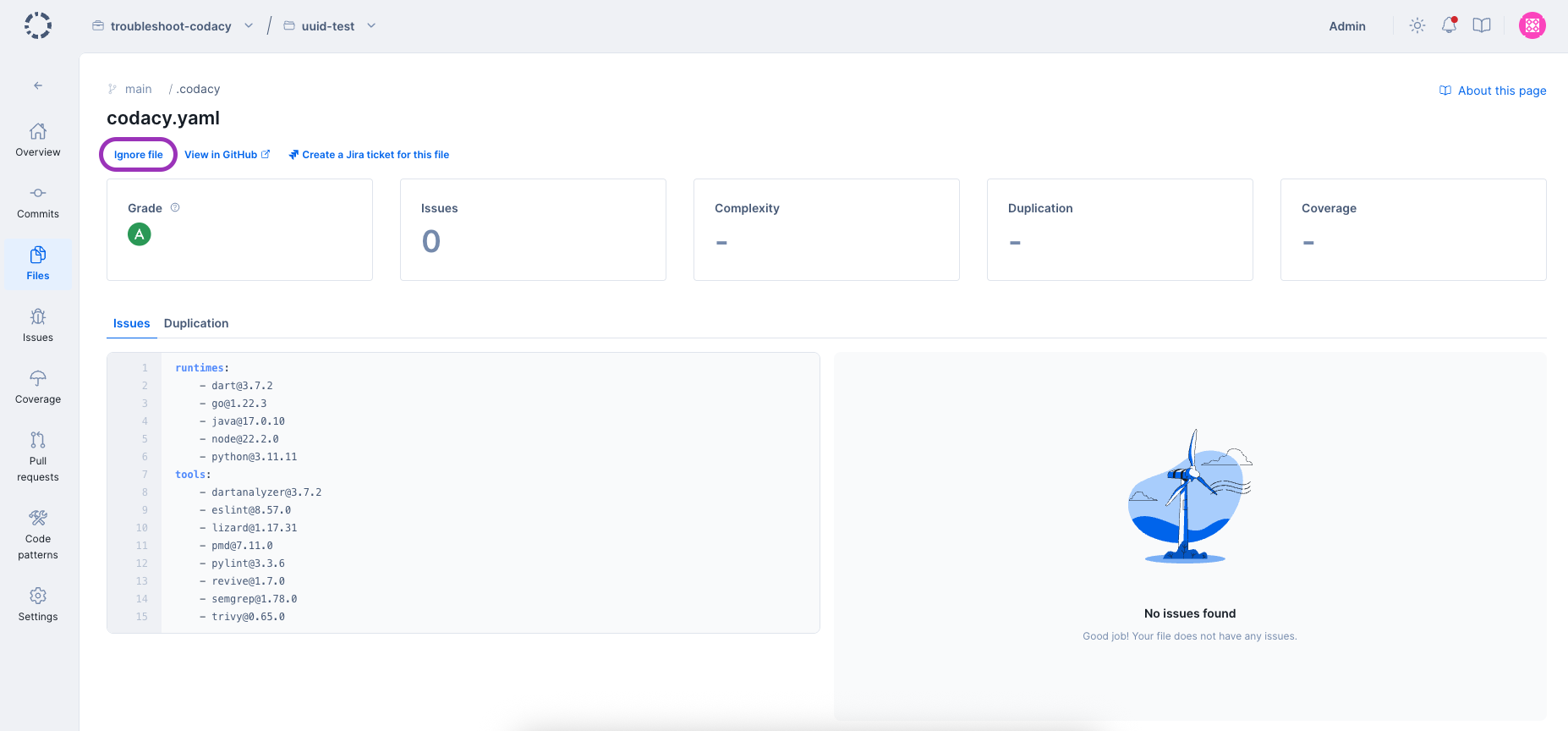
Task: Open notifications bell icon
Action: tap(1450, 25)
